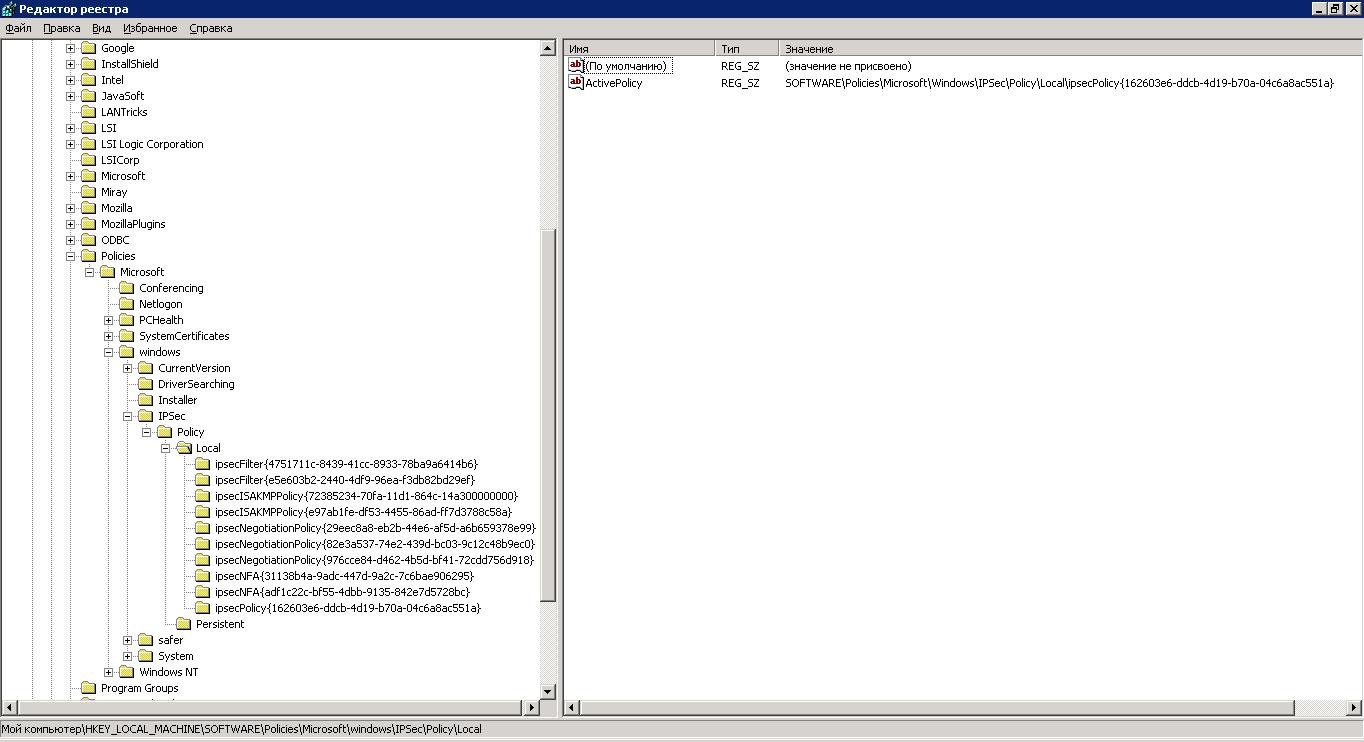Click the Значение column header
Image resolution: width=1364 pixels, height=742 pixels.
click(1070, 48)
